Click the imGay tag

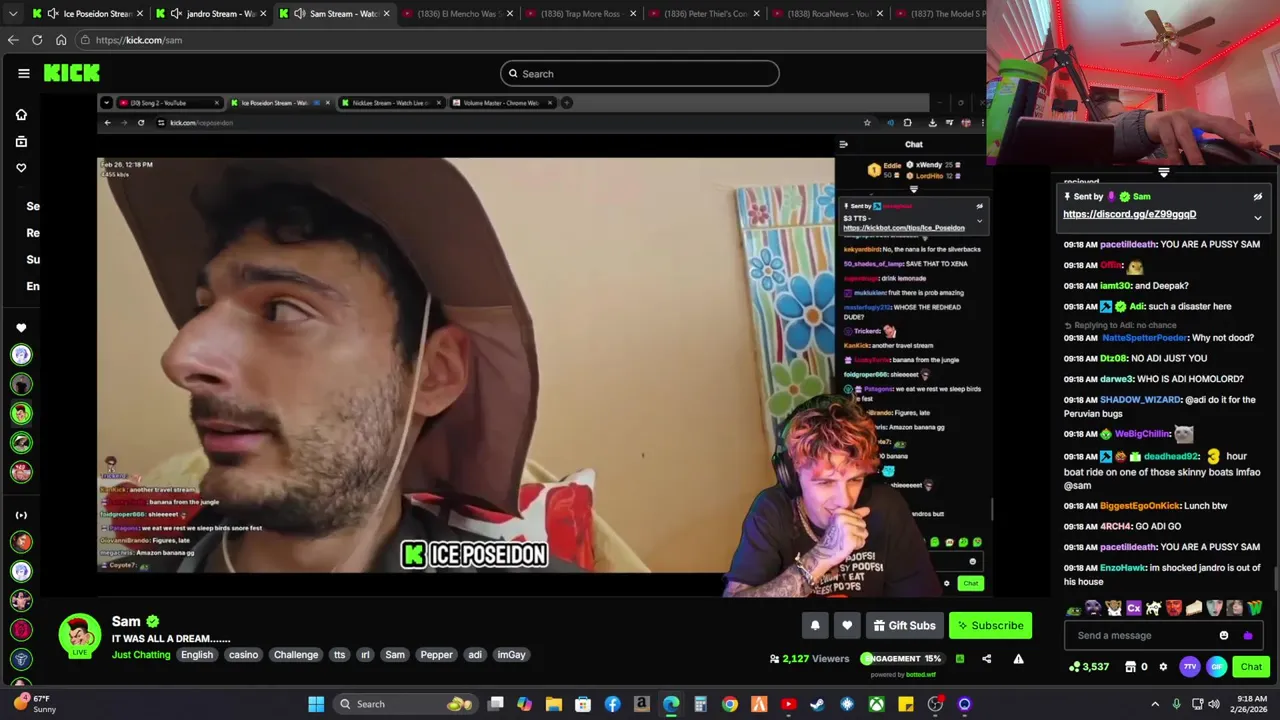tap(511, 655)
